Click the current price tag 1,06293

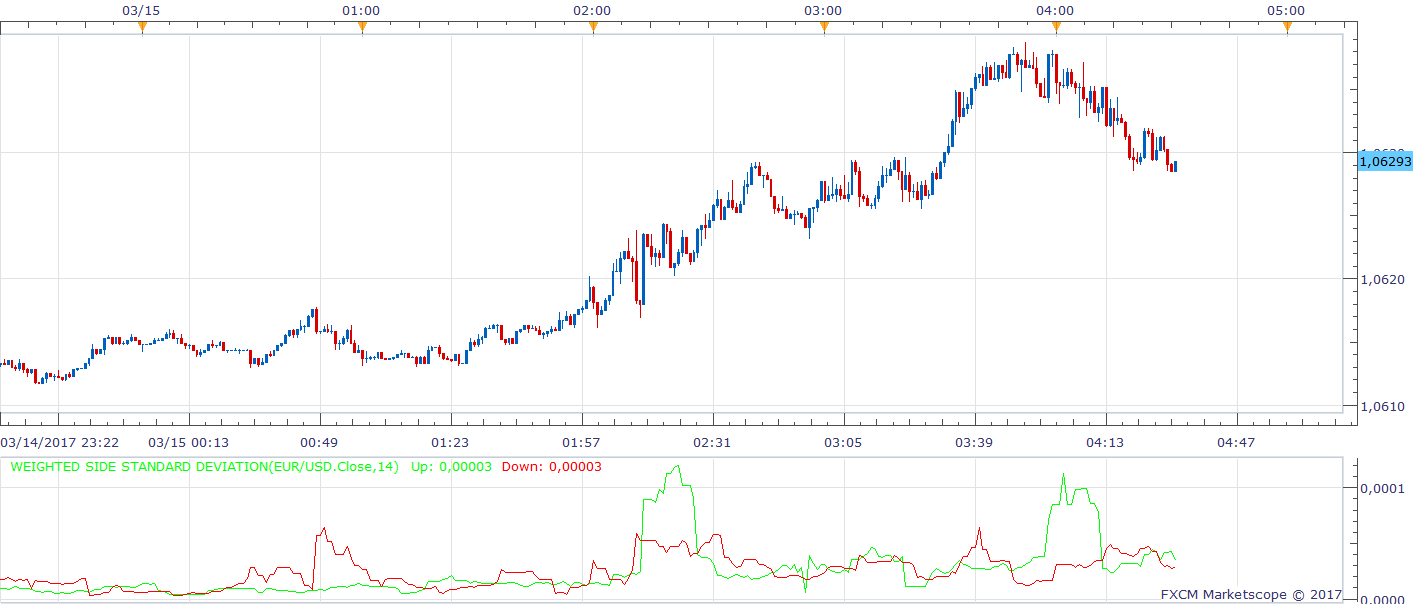[1385, 160]
